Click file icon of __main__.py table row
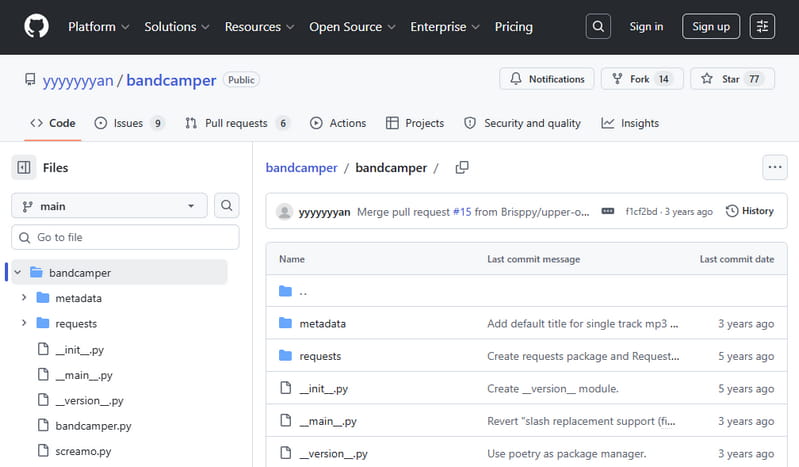 coord(286,421)
